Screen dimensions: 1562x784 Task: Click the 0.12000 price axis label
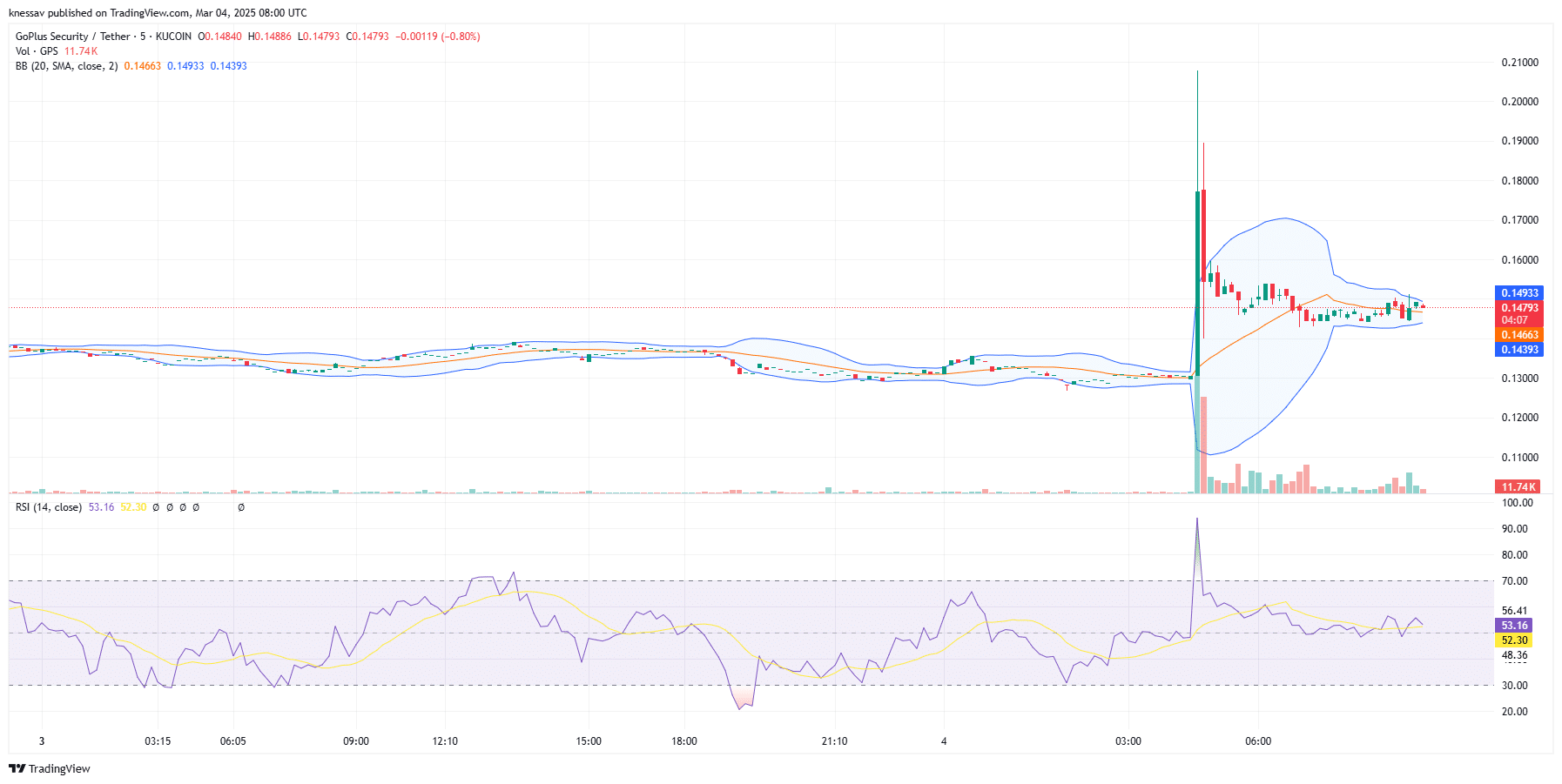pyautogui.click(x=1520, y=418)
